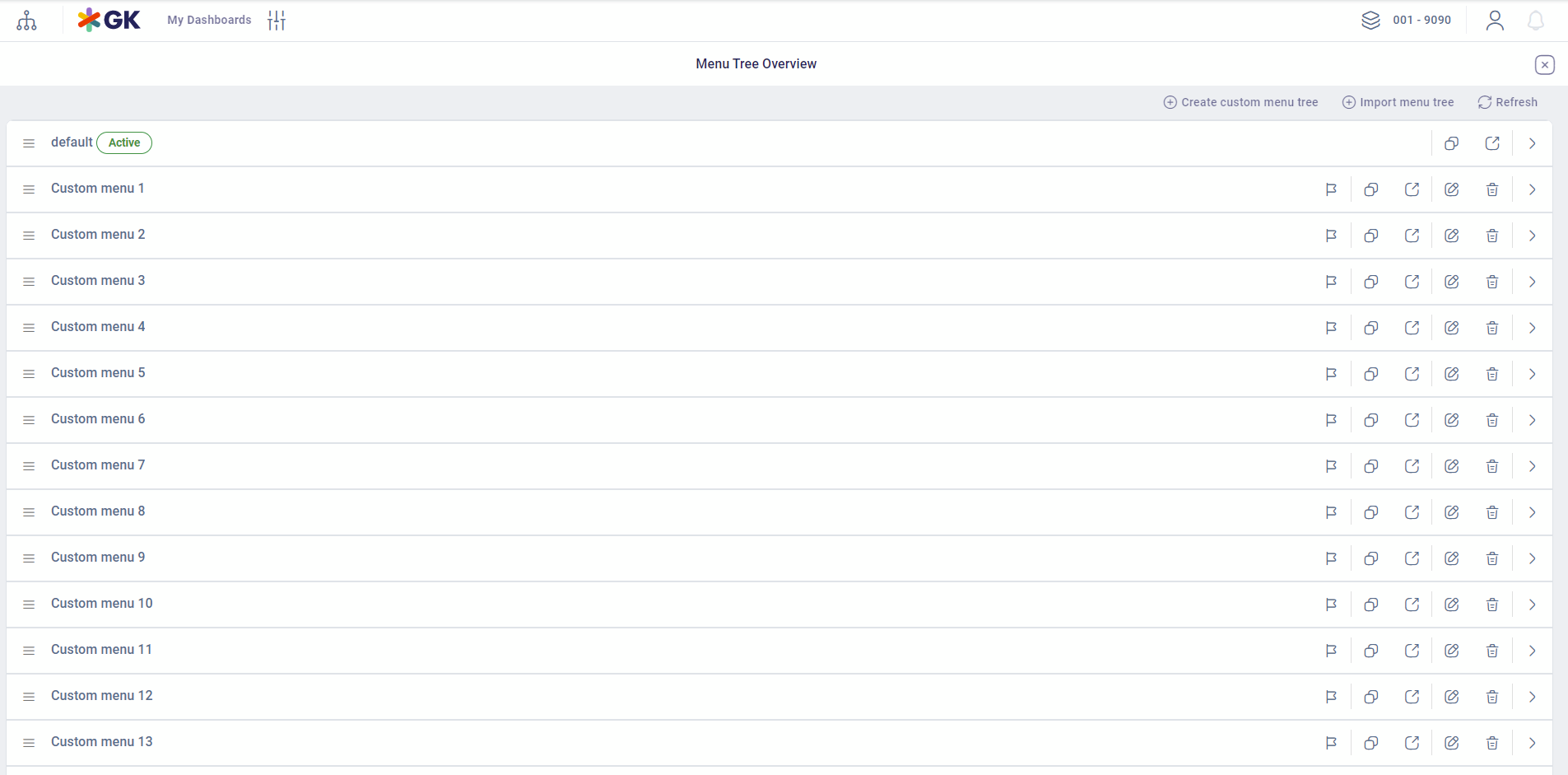The width and height of the screenshot is (1568, 775).
Task: Open the notifications bell
Action: (x=1535, y=21)
